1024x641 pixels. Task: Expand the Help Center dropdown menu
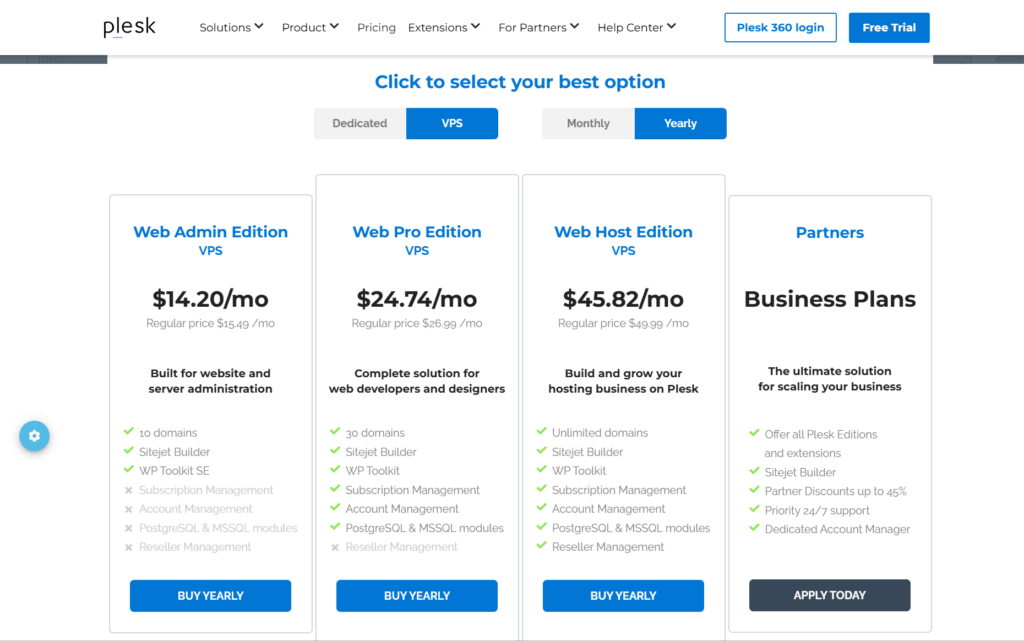pos(637,27)
